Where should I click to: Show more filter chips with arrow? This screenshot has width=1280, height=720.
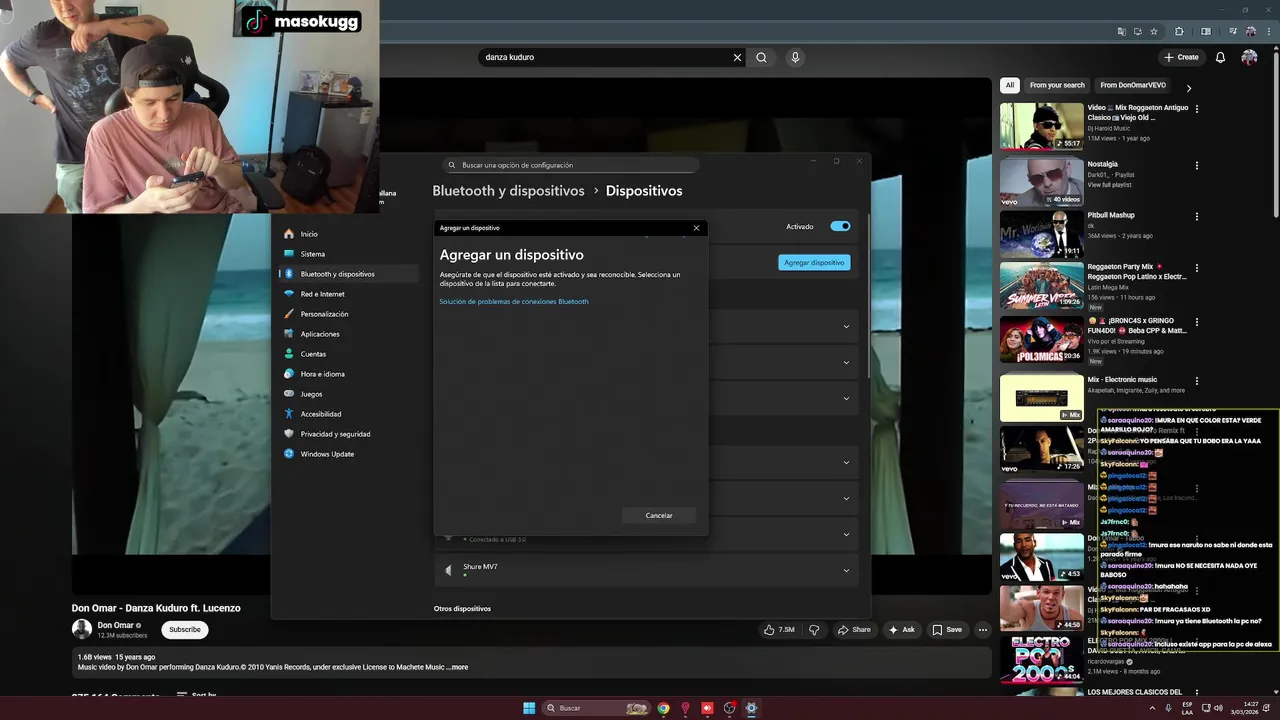point(1189,88)
